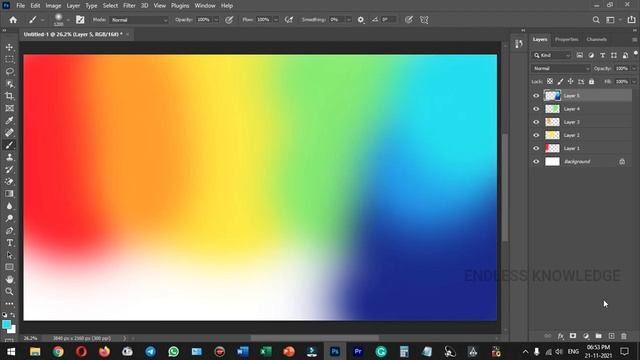
Task: Delete layer with trash icon
Action: click(x=624, y=336)
